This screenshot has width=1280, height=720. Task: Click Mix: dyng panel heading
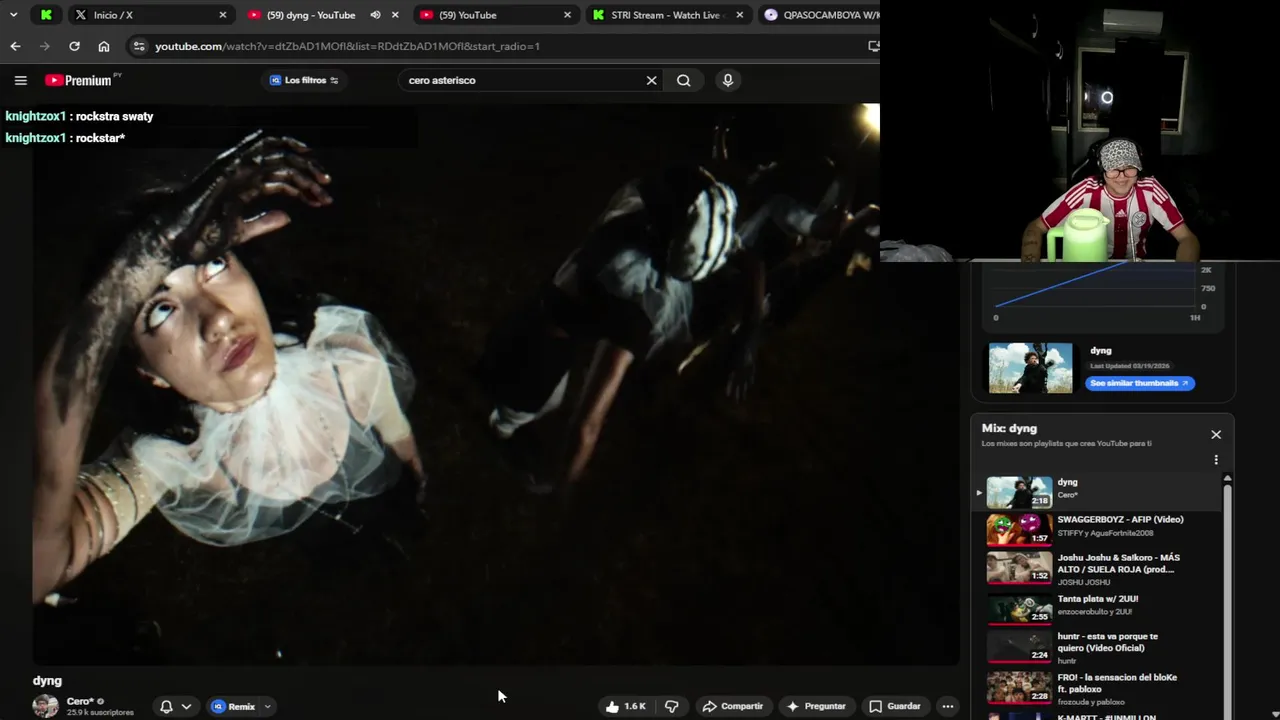click(1009, 428)
